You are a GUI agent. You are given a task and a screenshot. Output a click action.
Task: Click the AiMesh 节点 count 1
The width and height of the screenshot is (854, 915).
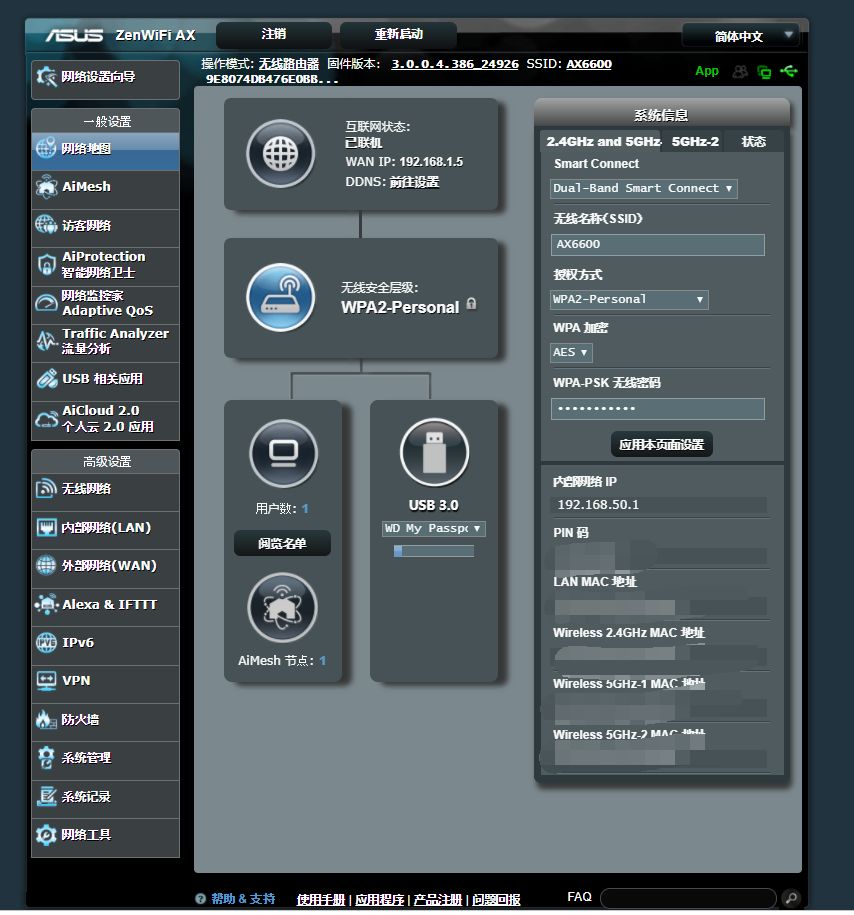322,661
